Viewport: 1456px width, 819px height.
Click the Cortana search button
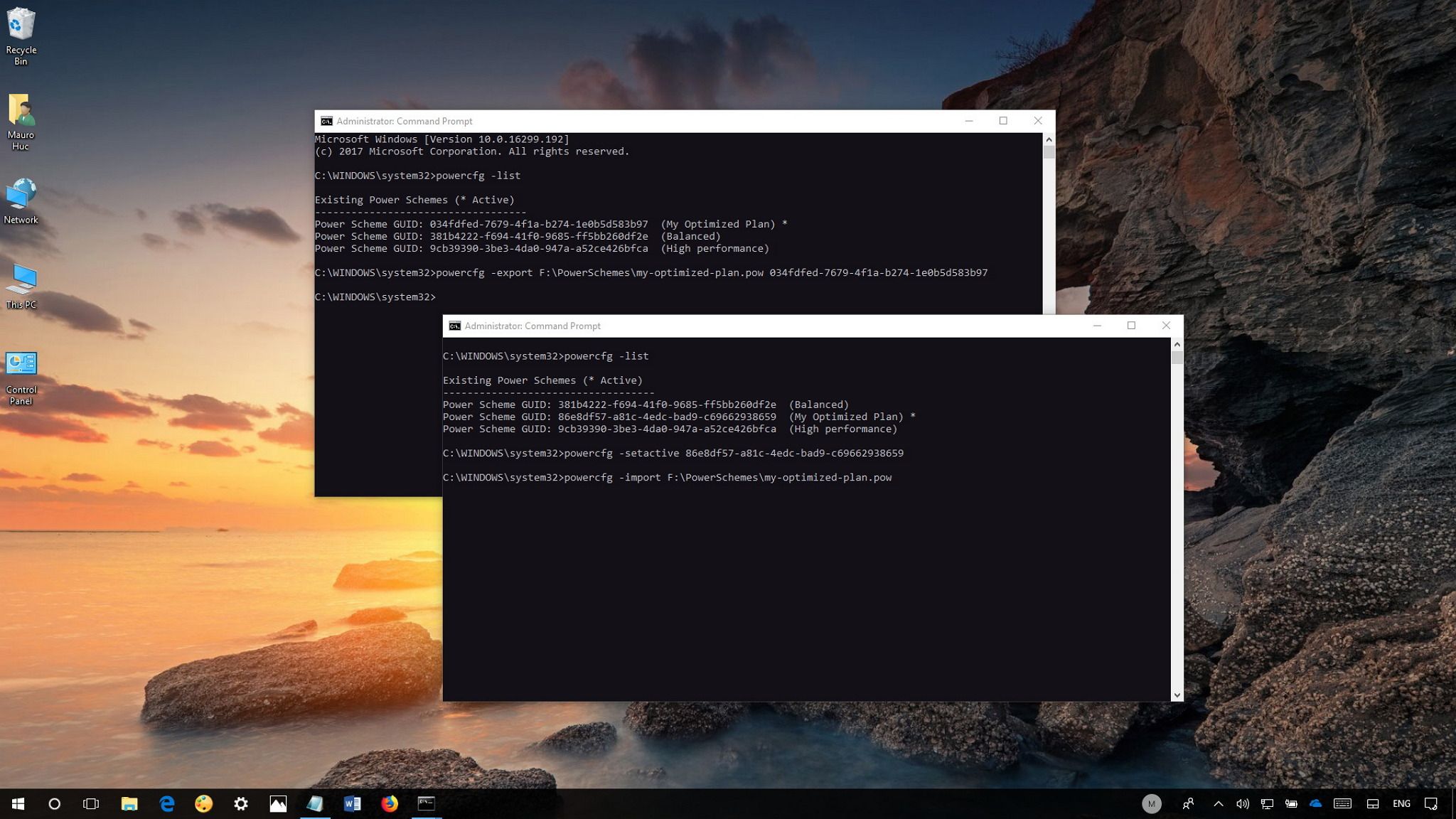pos(55,804)
